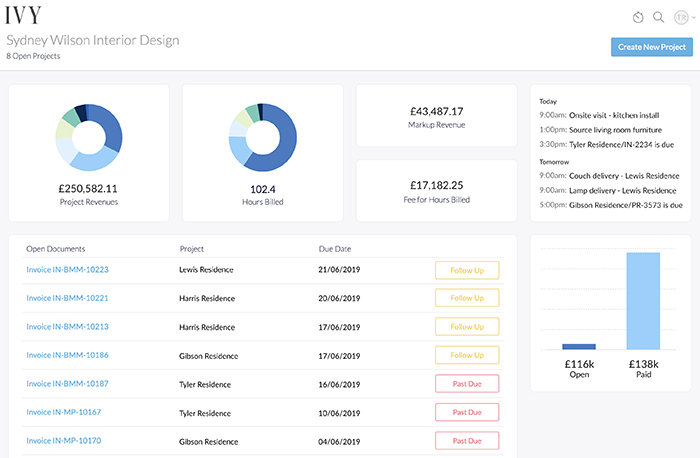
Task: Click the Markup Revenue card
Action: (436, 116)
